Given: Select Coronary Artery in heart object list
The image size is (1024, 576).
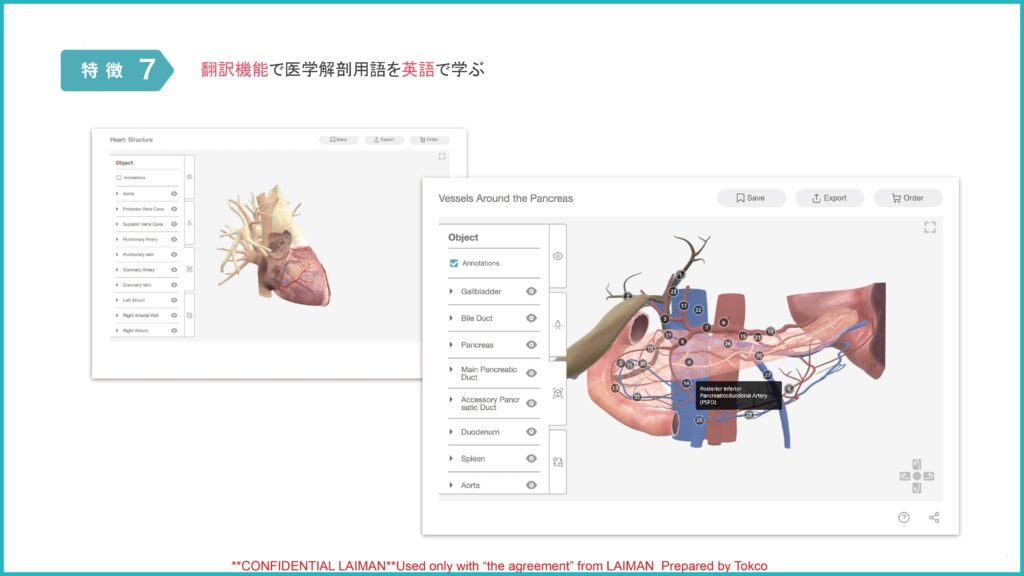Looking at the screenshot, I should point(139,270).
